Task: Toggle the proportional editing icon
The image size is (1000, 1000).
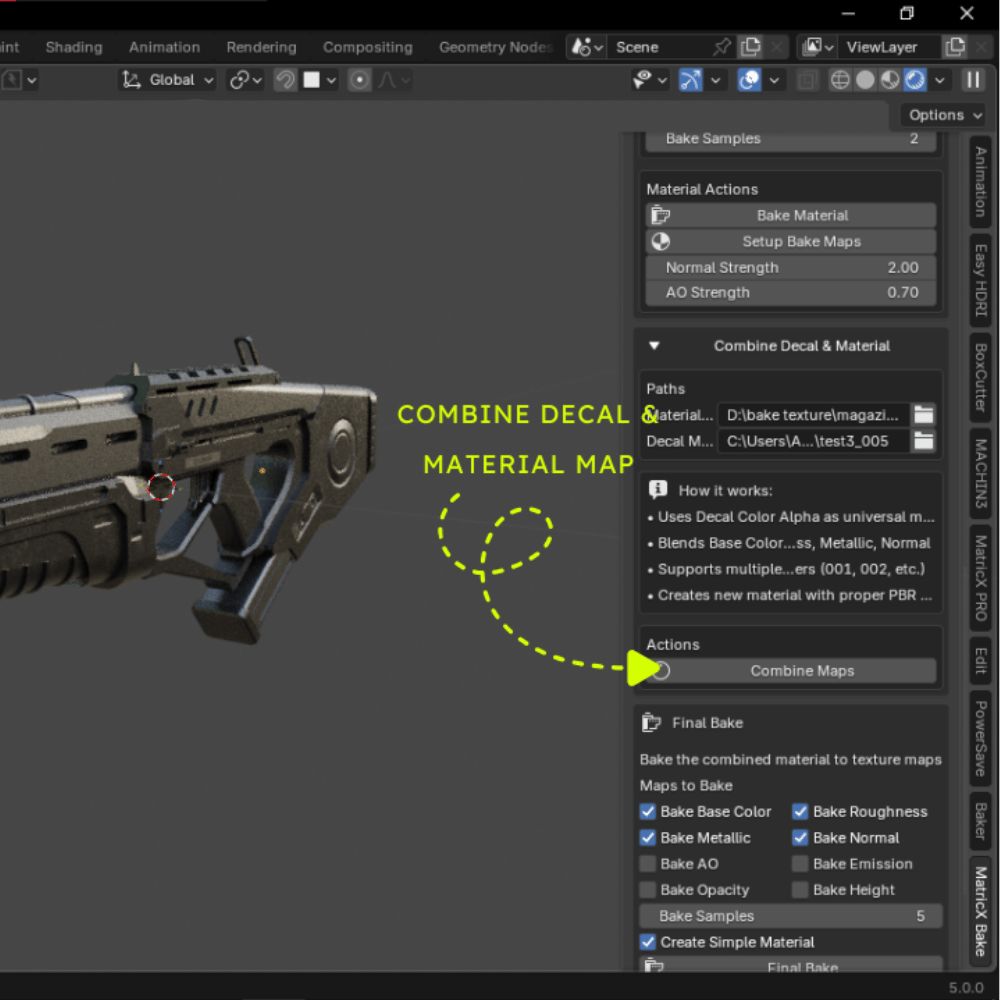Action: click(x=360, y=80)
